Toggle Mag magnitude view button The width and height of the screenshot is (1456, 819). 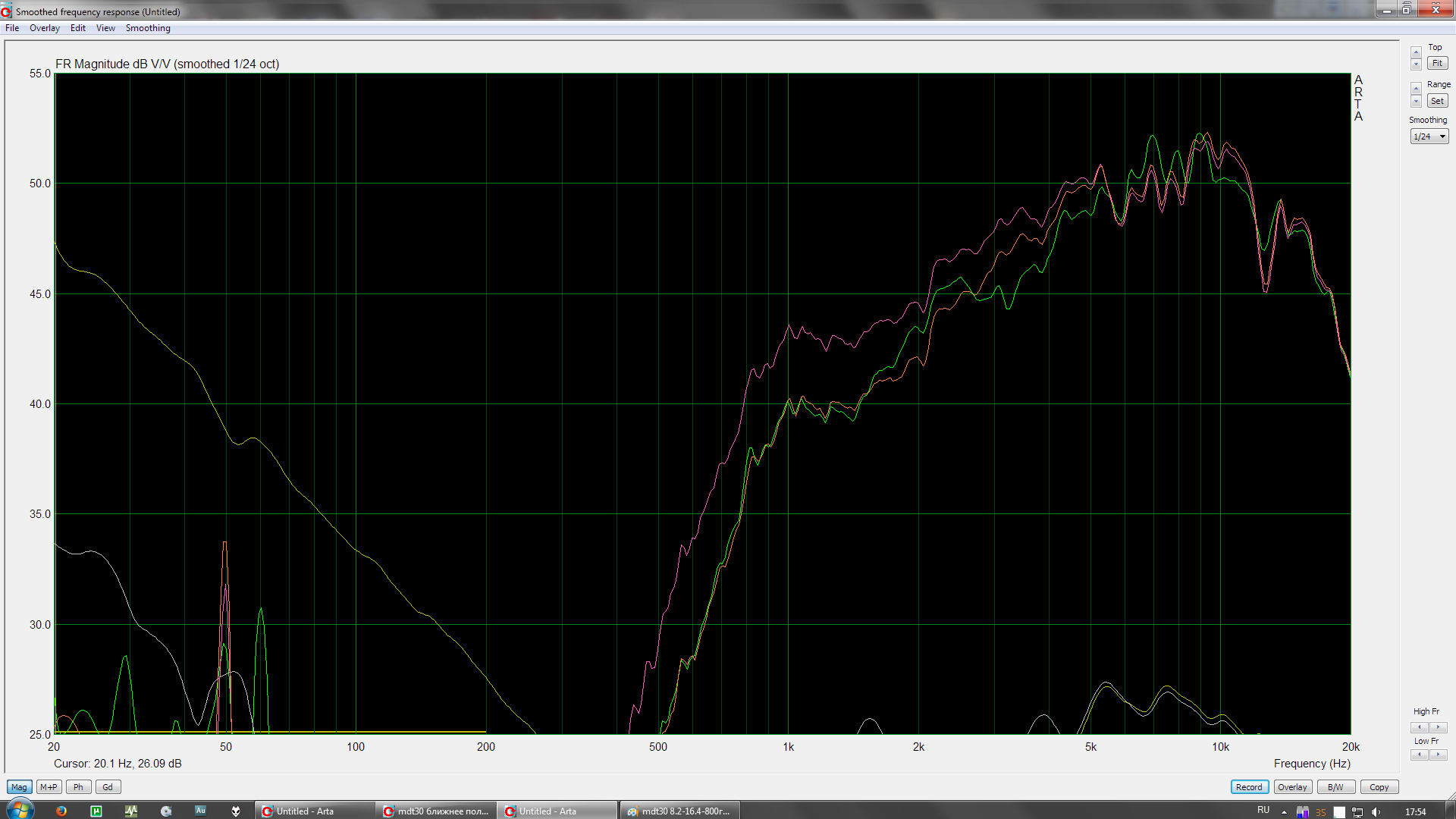(19, 787)
